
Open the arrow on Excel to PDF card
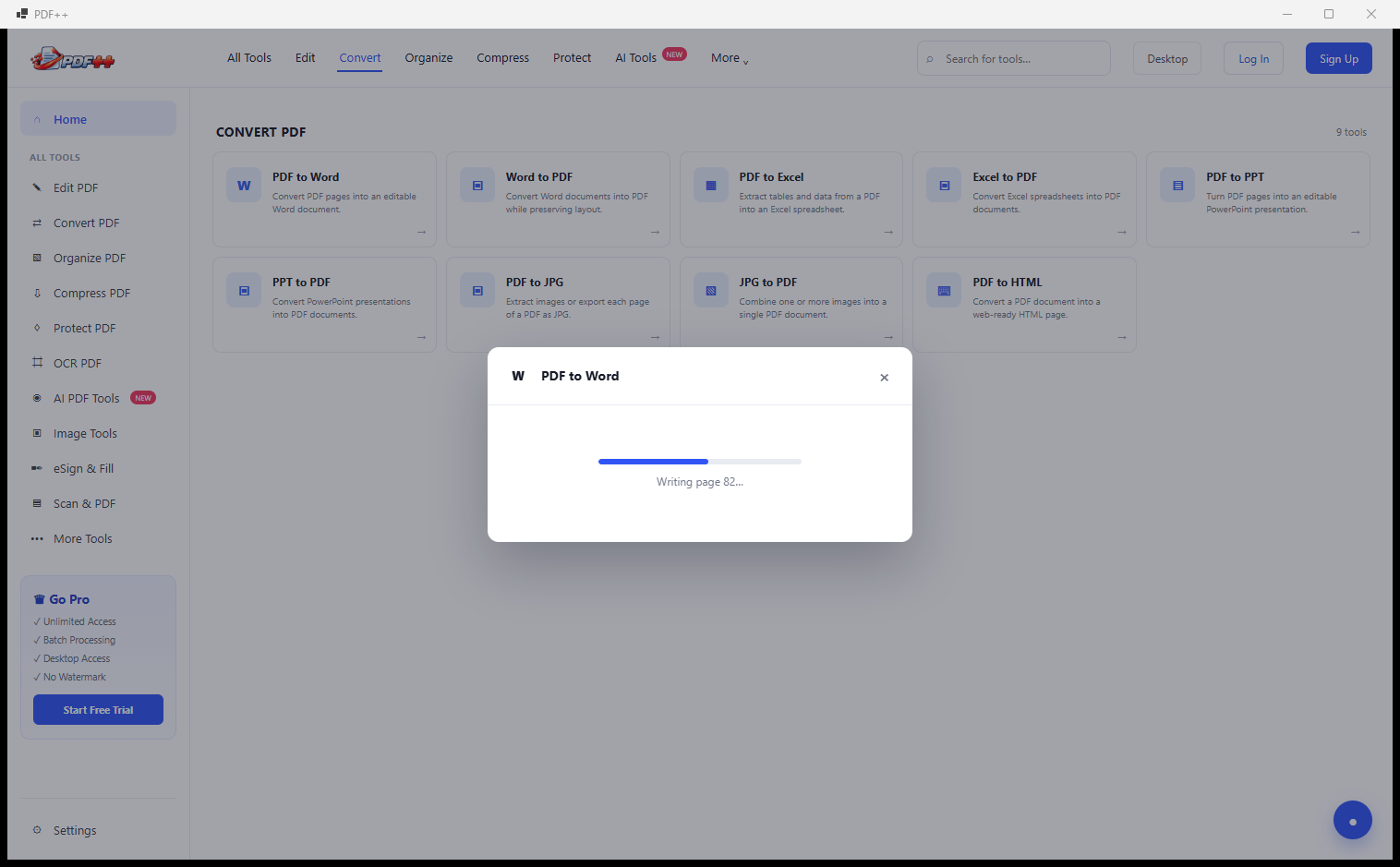click(x=1122, y=232)
